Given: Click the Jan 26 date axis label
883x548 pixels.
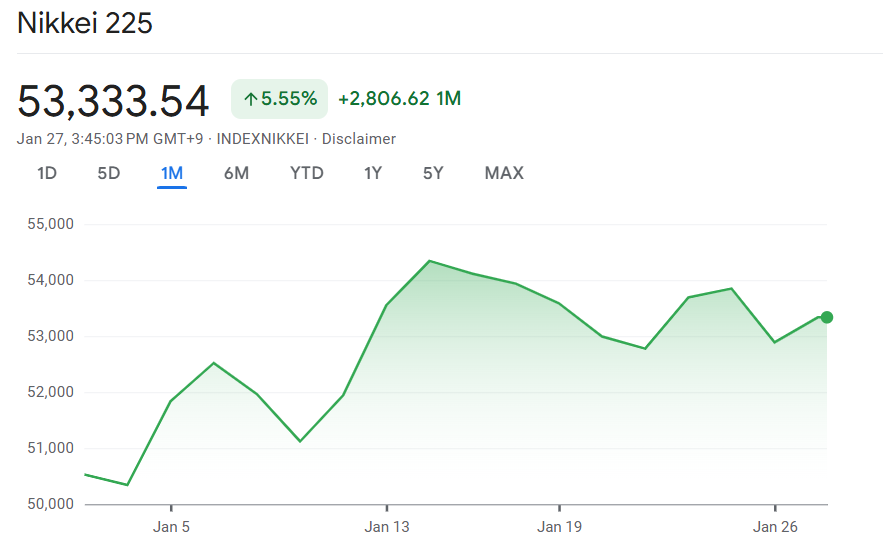Looking at the screenshot, I should [775, 526].
